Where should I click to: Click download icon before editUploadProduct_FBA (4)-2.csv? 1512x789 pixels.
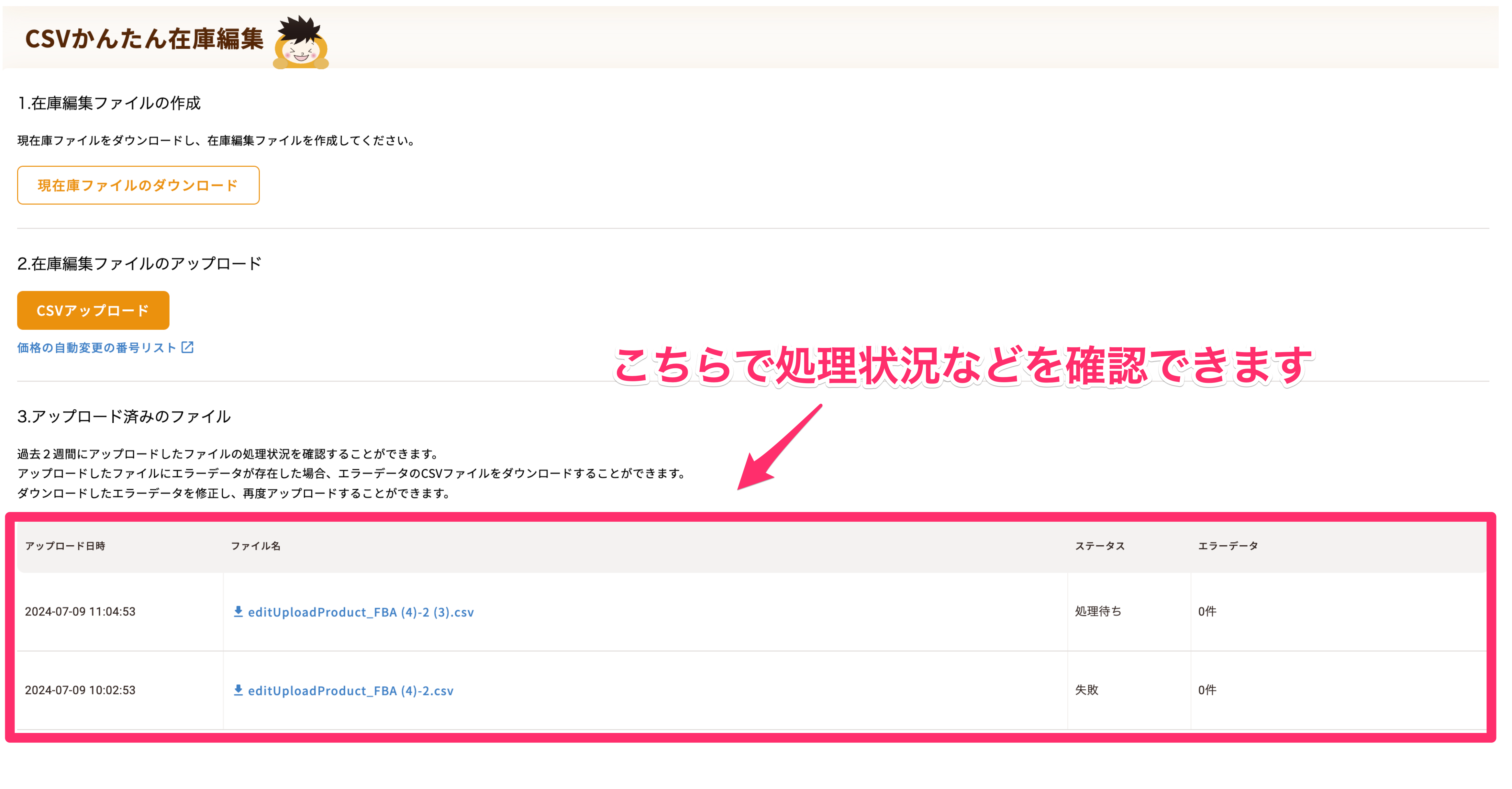pyautogui.click(x=238, y=690)
